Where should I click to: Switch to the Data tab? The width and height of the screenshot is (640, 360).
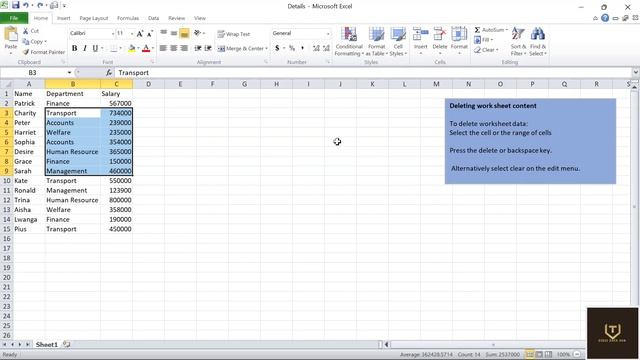tap(153, 18)
